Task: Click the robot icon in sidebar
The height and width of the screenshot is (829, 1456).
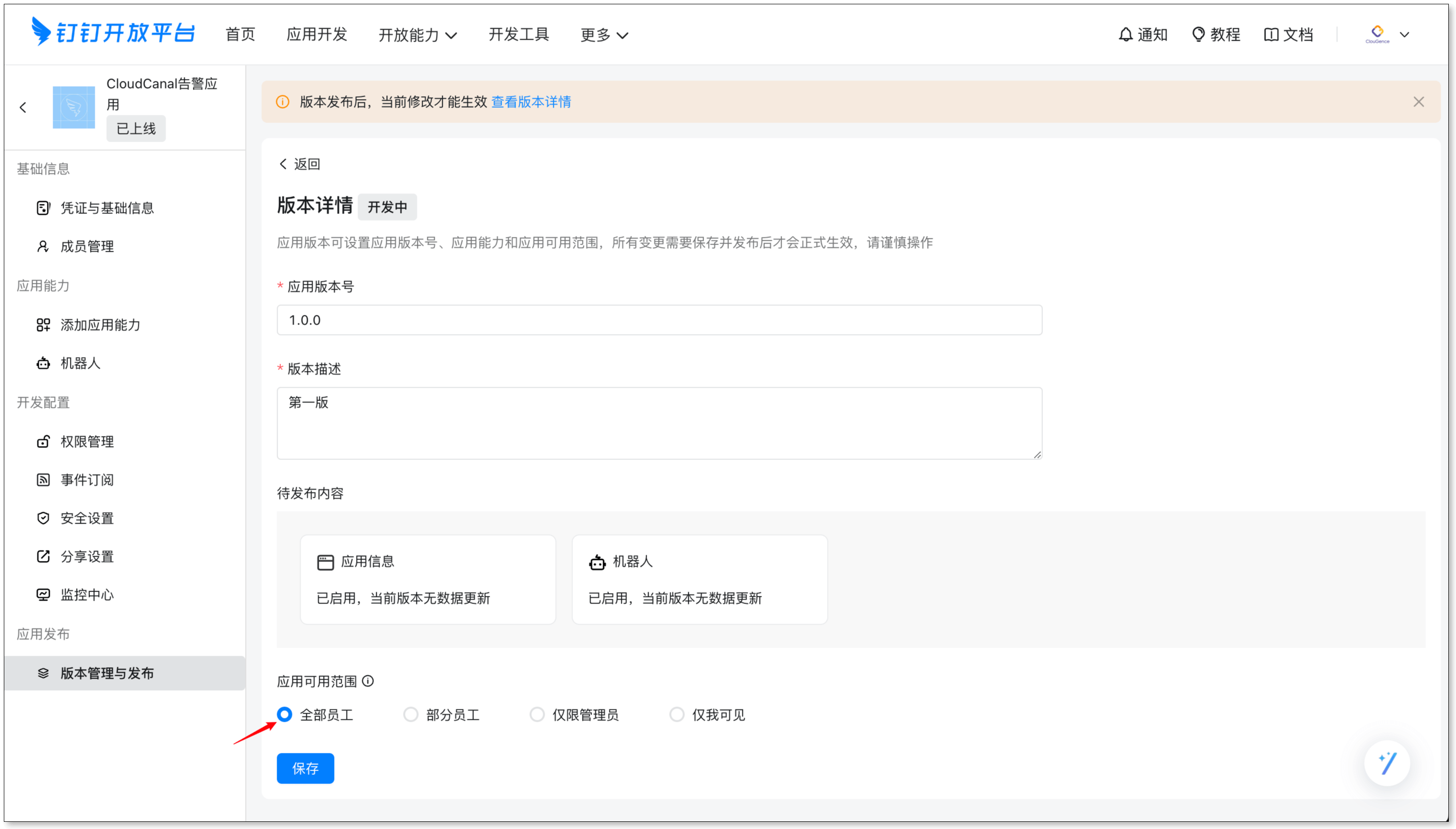Action: click(x=43, y=363)
